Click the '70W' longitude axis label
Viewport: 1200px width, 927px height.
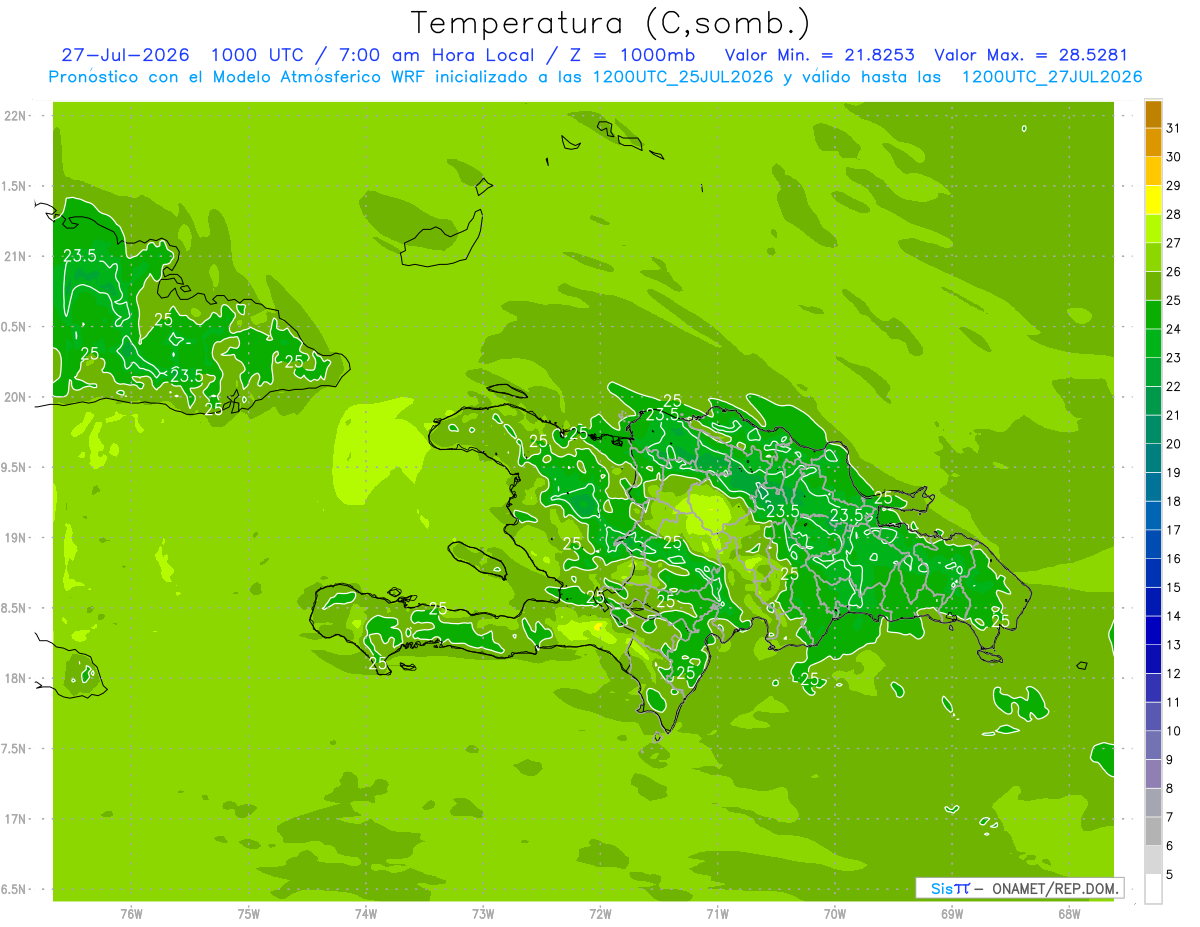[835, 914]
